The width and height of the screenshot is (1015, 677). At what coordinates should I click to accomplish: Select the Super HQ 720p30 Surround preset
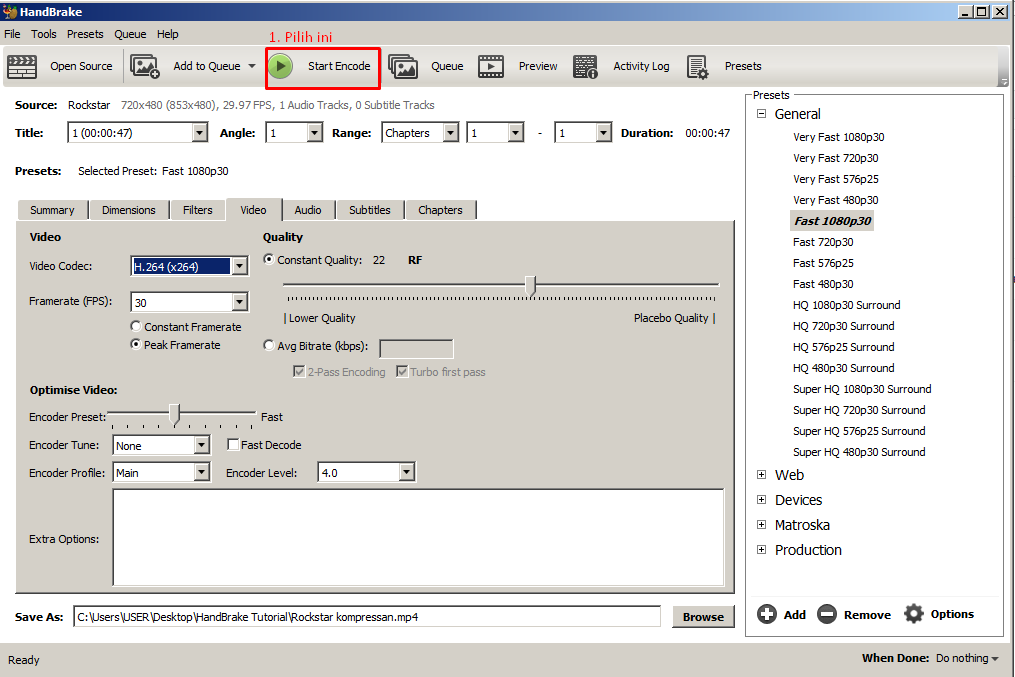tap(859, 410)
